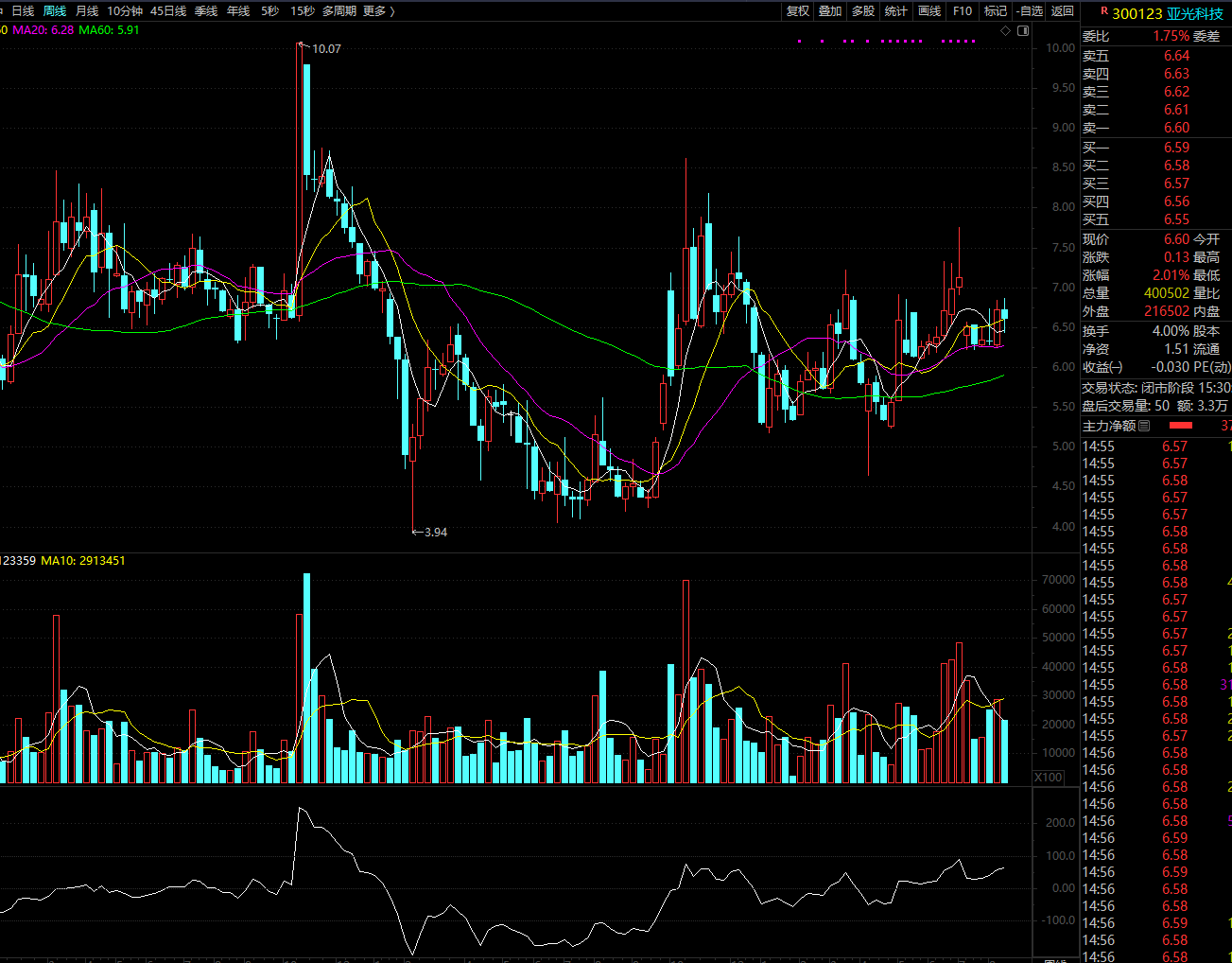Image resolution: width=1232 pixels, height=963 pixels.
Task: Click 委比 value 1.75%
Action: coord(1171,36)
